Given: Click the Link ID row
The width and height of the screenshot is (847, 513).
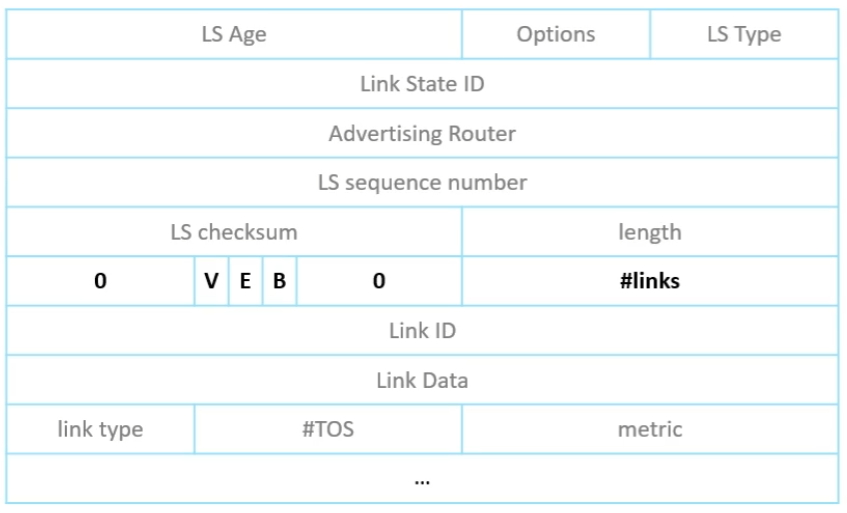Looking at the screenshot, I should click(422, 330).
